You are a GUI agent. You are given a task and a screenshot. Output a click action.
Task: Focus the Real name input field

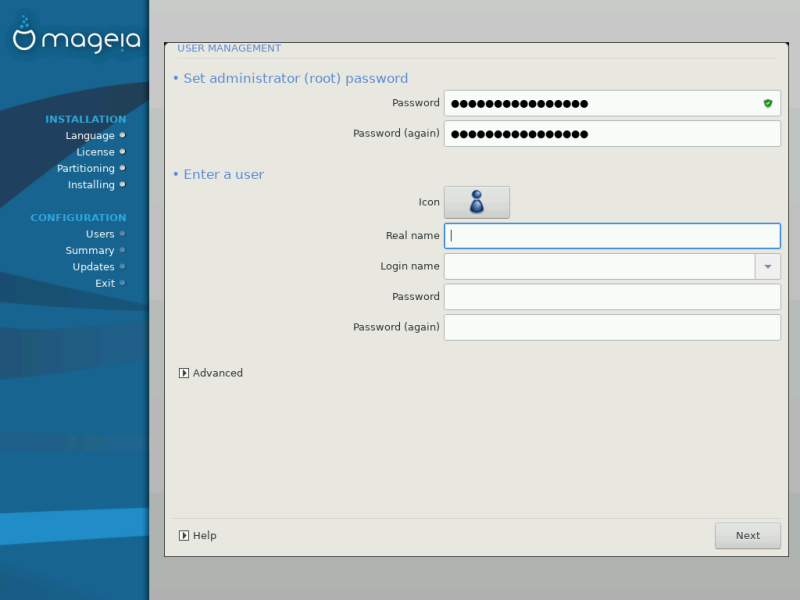pos(612,236)
